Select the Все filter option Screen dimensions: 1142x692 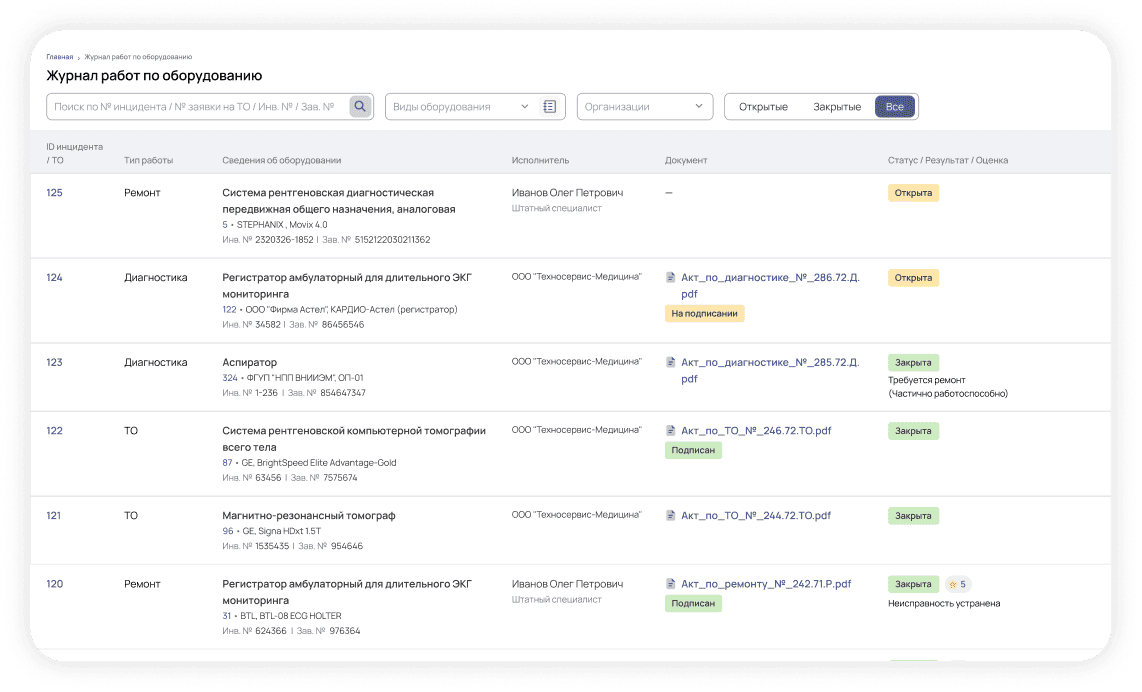coord(894,106)
